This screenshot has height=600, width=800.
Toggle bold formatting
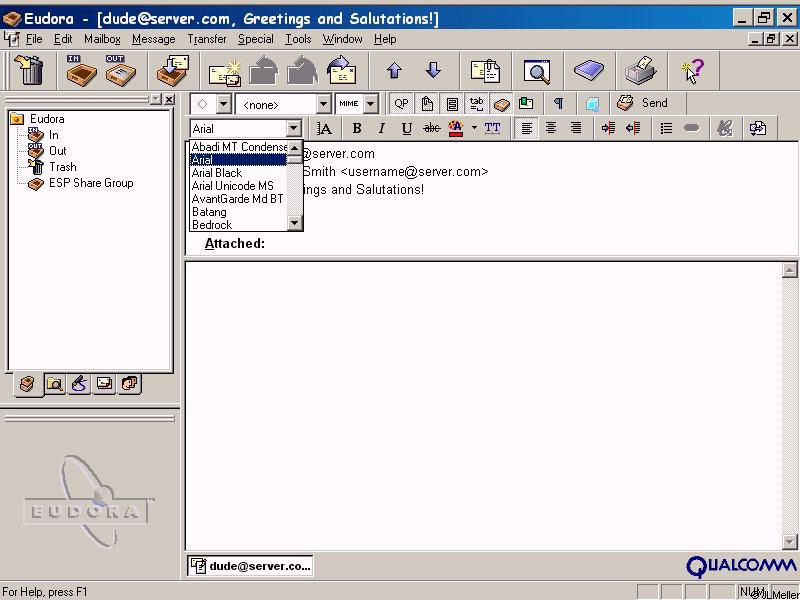(x=357, y=128)
